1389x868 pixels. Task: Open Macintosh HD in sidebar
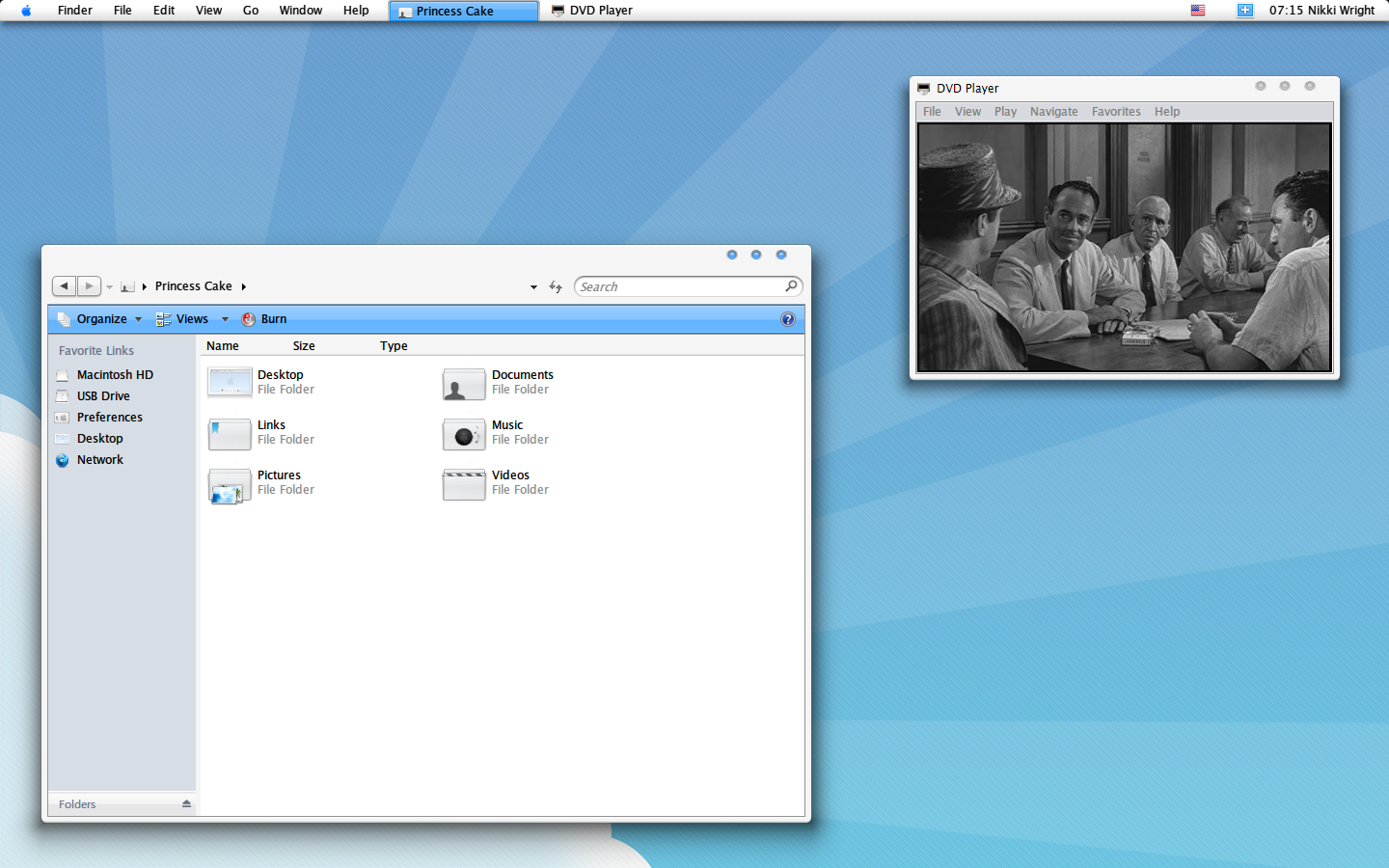click(115, 375)
